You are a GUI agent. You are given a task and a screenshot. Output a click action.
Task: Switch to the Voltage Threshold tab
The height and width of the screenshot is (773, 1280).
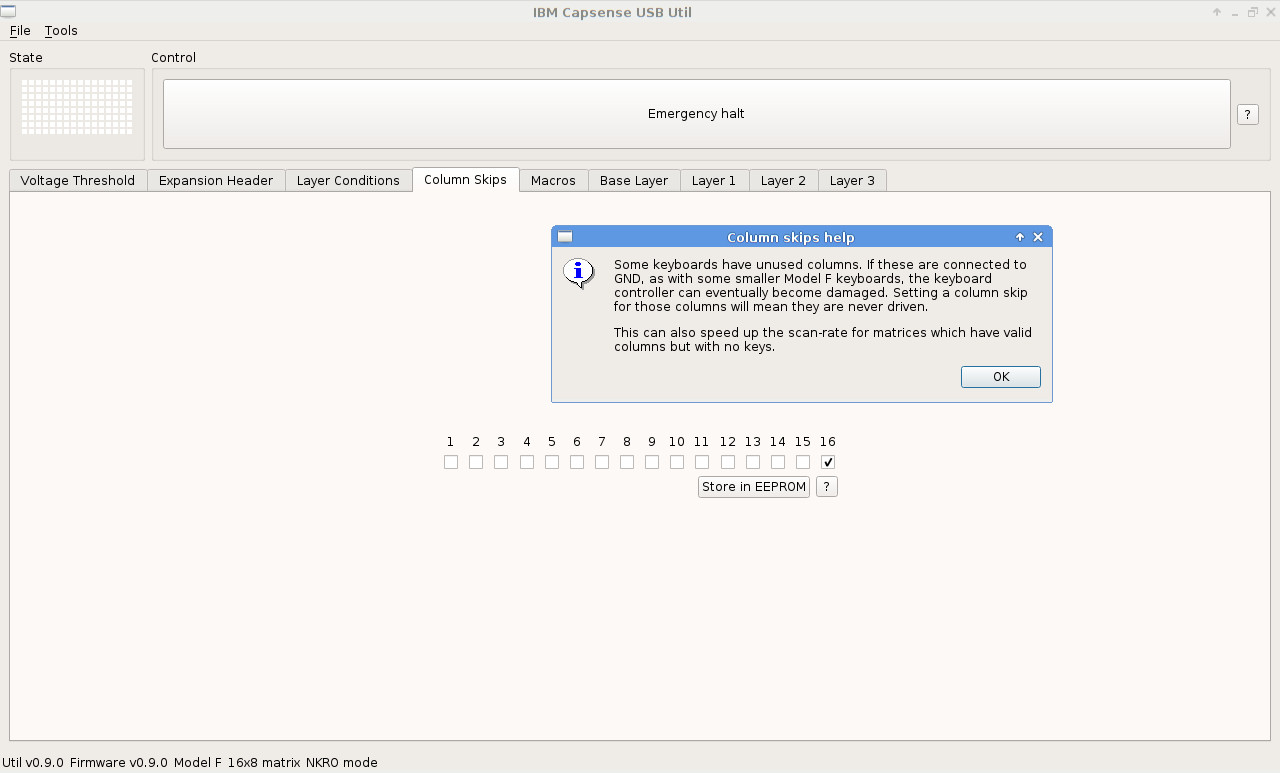coord(78,181)
